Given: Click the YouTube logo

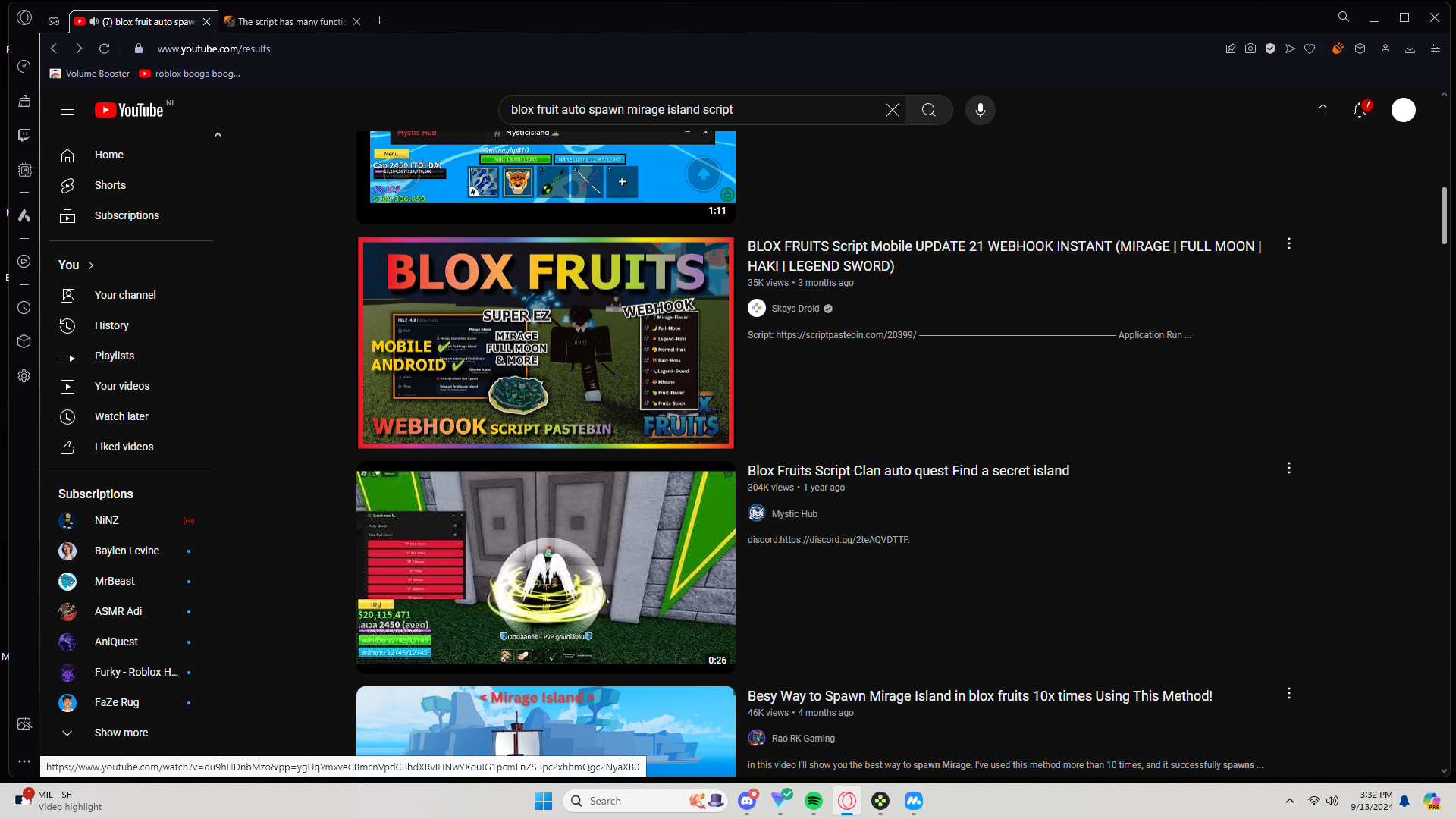Looking at the screenshot, I should 129,110.
